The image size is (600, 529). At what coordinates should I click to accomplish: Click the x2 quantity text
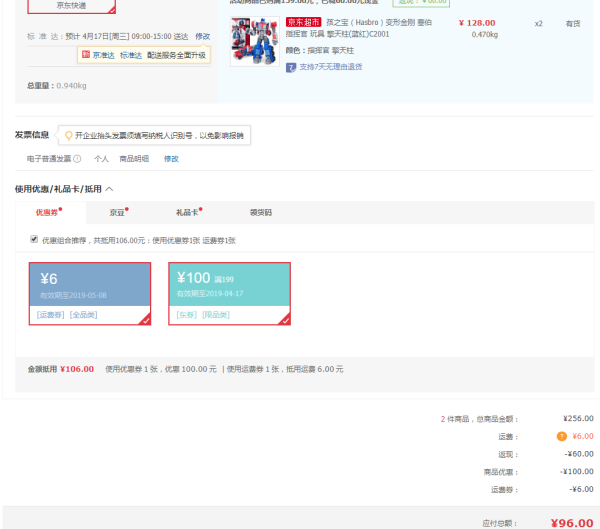538,24
